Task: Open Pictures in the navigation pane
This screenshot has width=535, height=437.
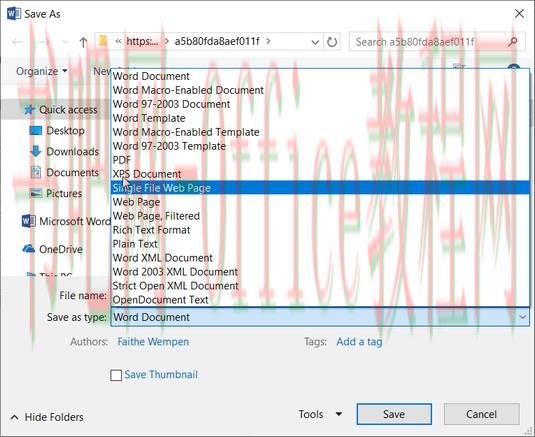Action: [64, 193]
